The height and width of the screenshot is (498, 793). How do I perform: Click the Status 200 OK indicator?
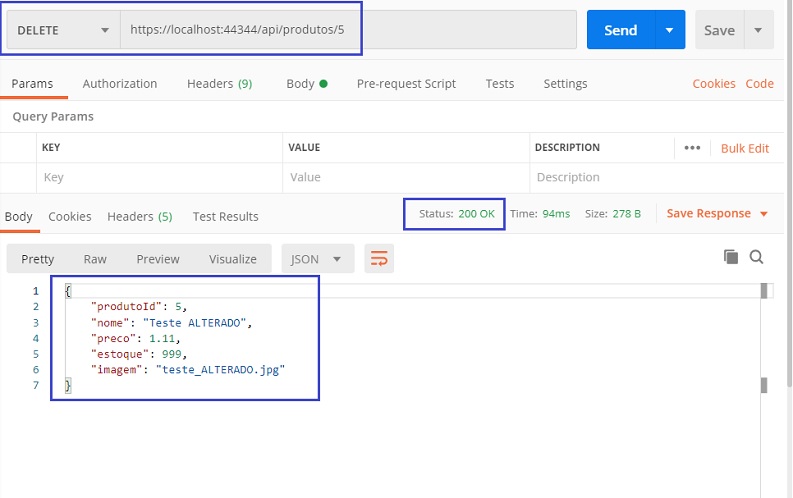click(x=457, y=214)
